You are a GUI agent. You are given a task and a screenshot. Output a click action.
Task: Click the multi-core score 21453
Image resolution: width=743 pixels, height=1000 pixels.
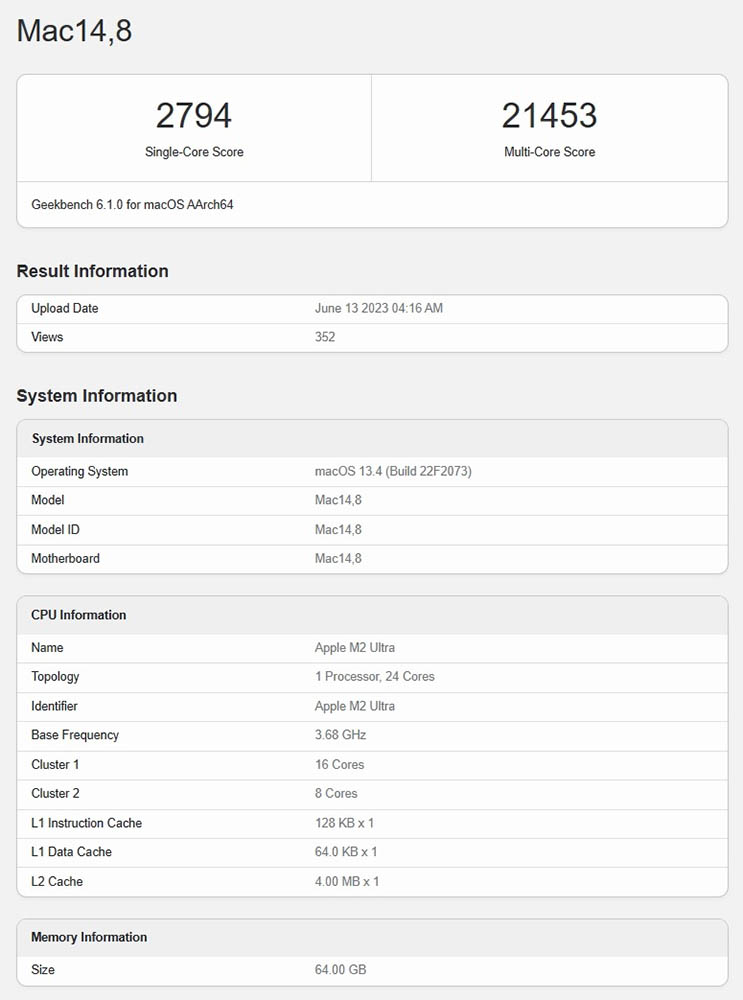click(x=549, y=116)
